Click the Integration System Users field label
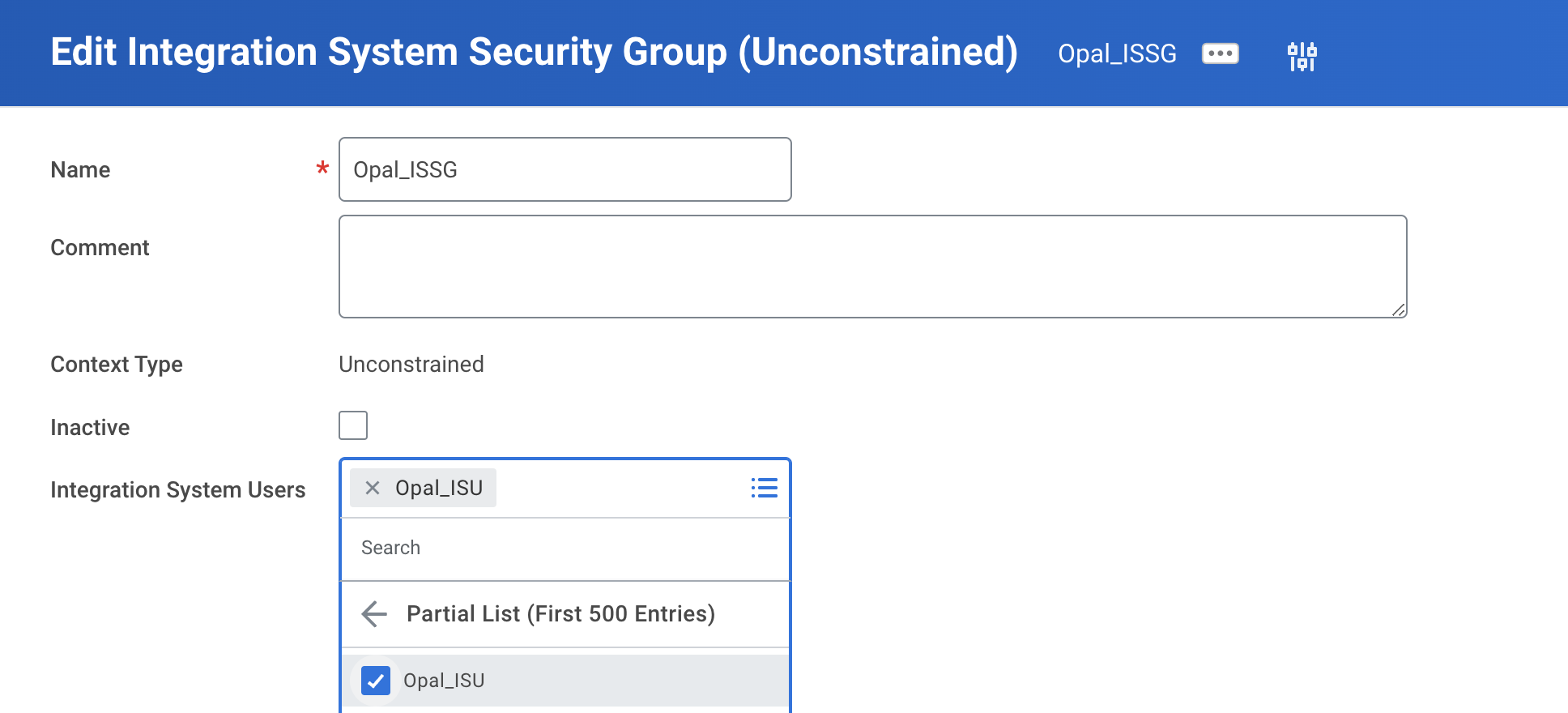1568x713 pixels. pyautogui.click(x=177, y=490)
